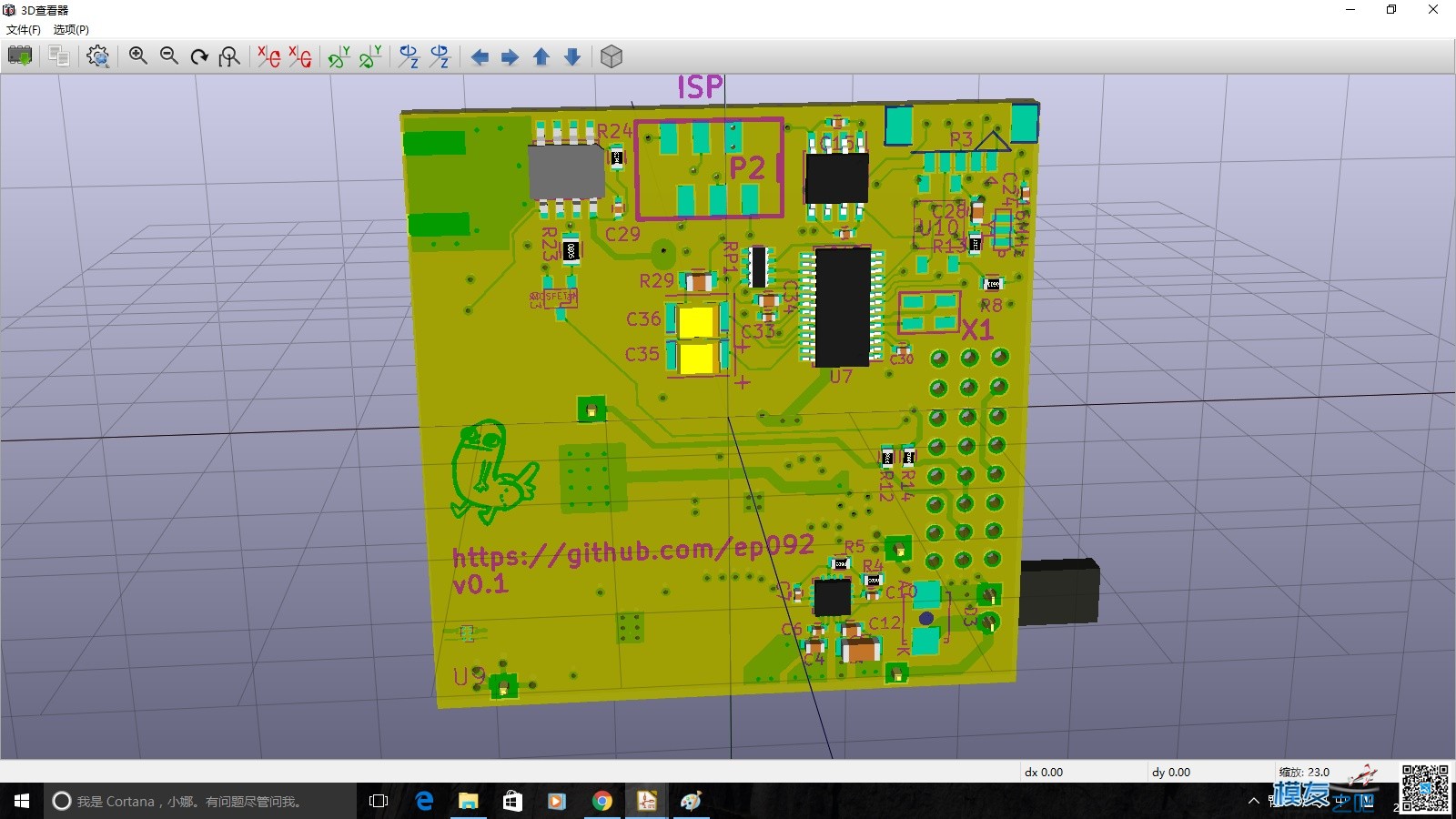Rotate X counterclockwise (second red icon)
Viewport: 1456px width, 819px height.
tap(300, 56)
